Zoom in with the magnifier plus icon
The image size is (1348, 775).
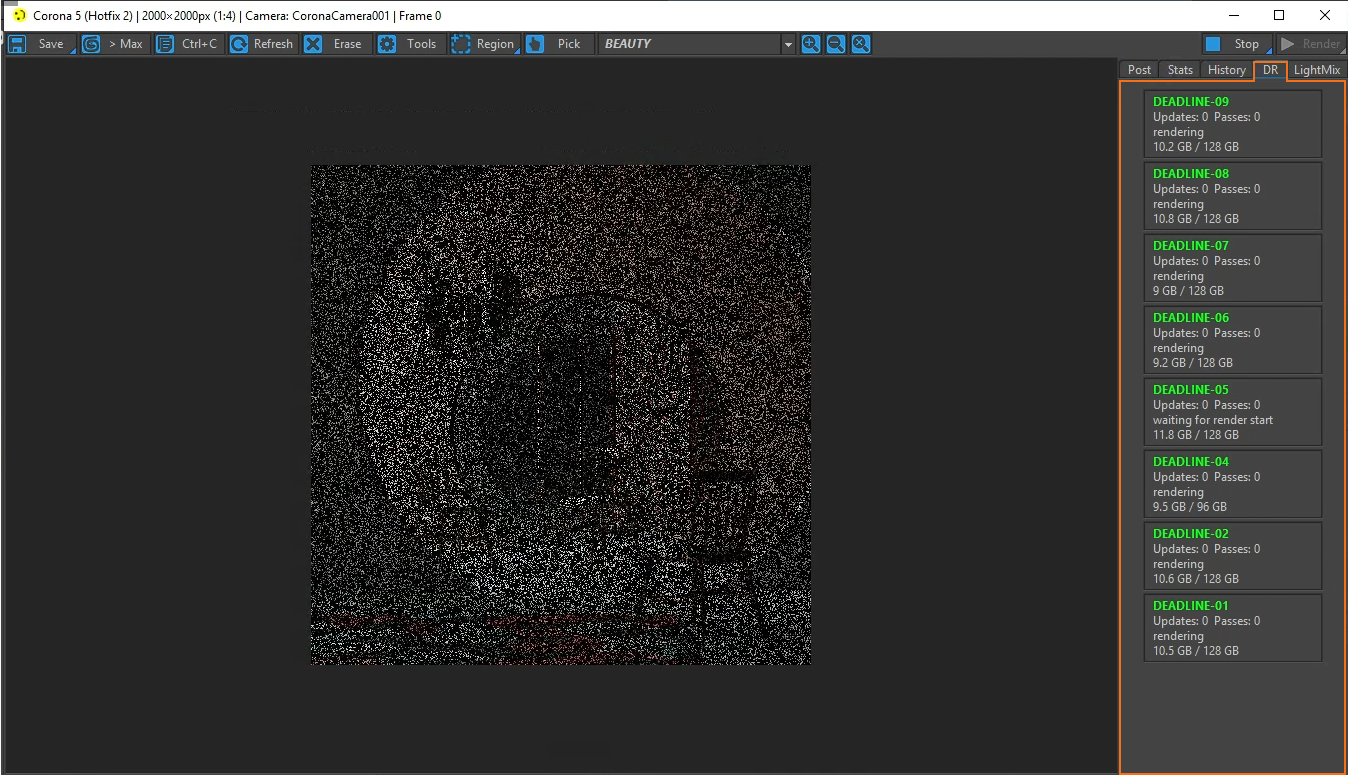810,44
